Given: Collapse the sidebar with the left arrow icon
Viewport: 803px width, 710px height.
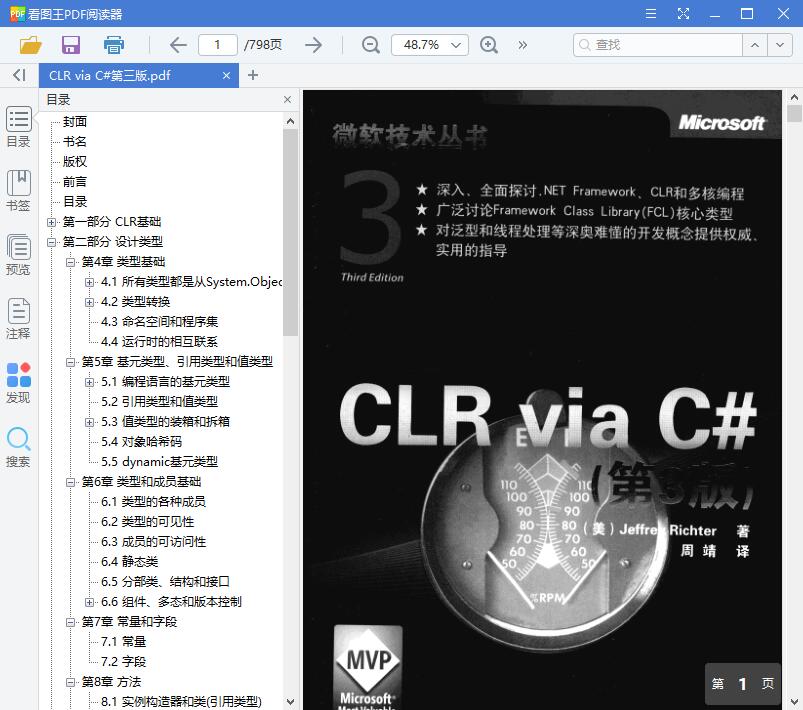Looking at the screenshot, I should point(19,75).
